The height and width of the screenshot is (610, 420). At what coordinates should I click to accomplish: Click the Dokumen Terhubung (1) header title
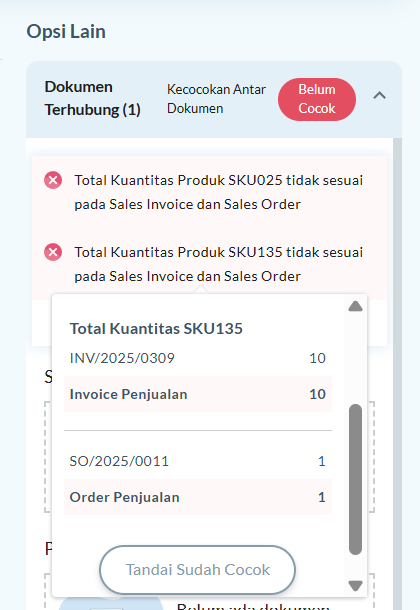[93, 98]
